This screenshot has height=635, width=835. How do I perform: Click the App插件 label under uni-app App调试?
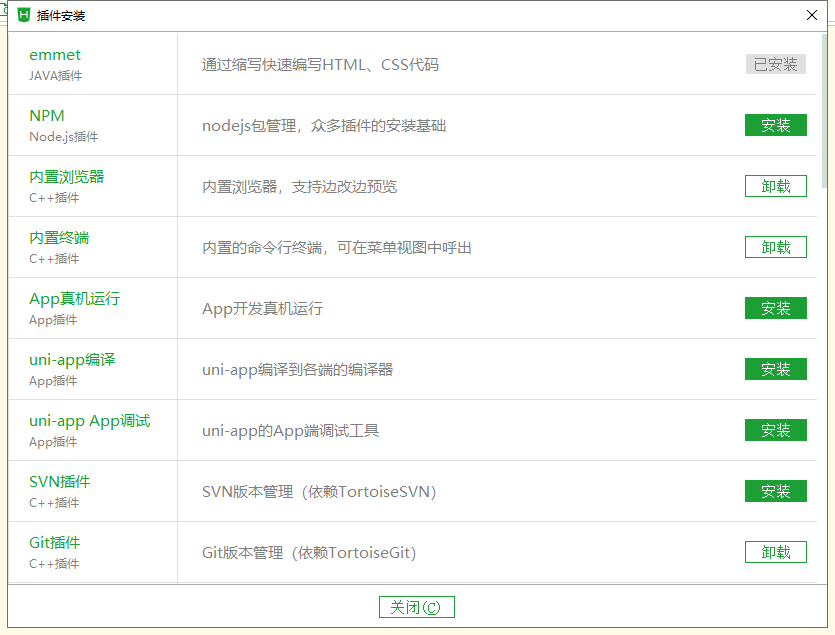point(53,442)
